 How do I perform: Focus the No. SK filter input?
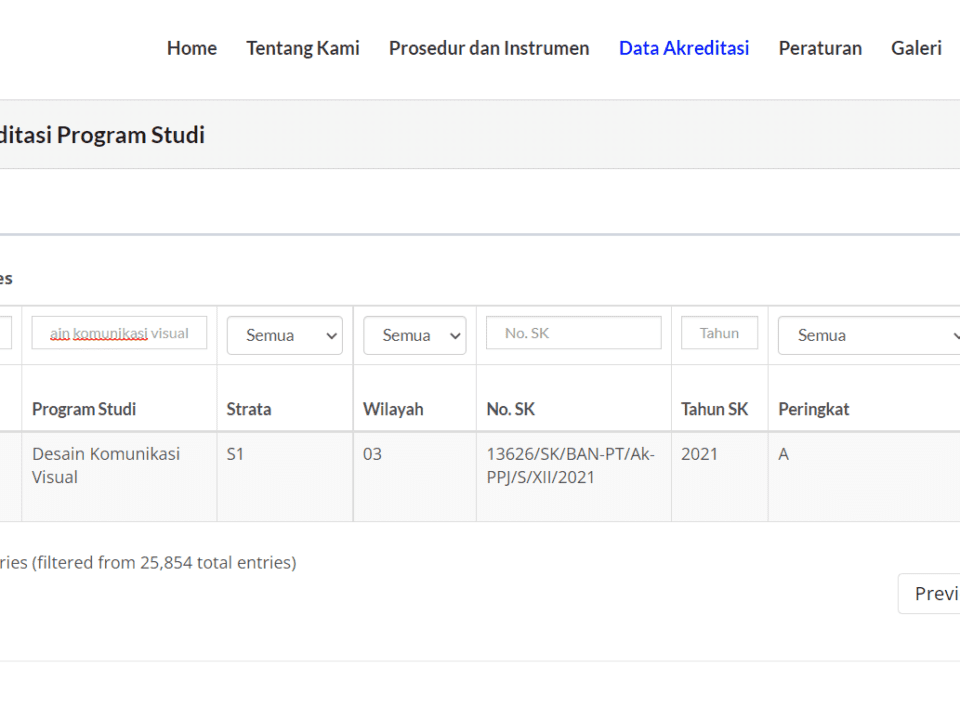[x=573, y=333]
